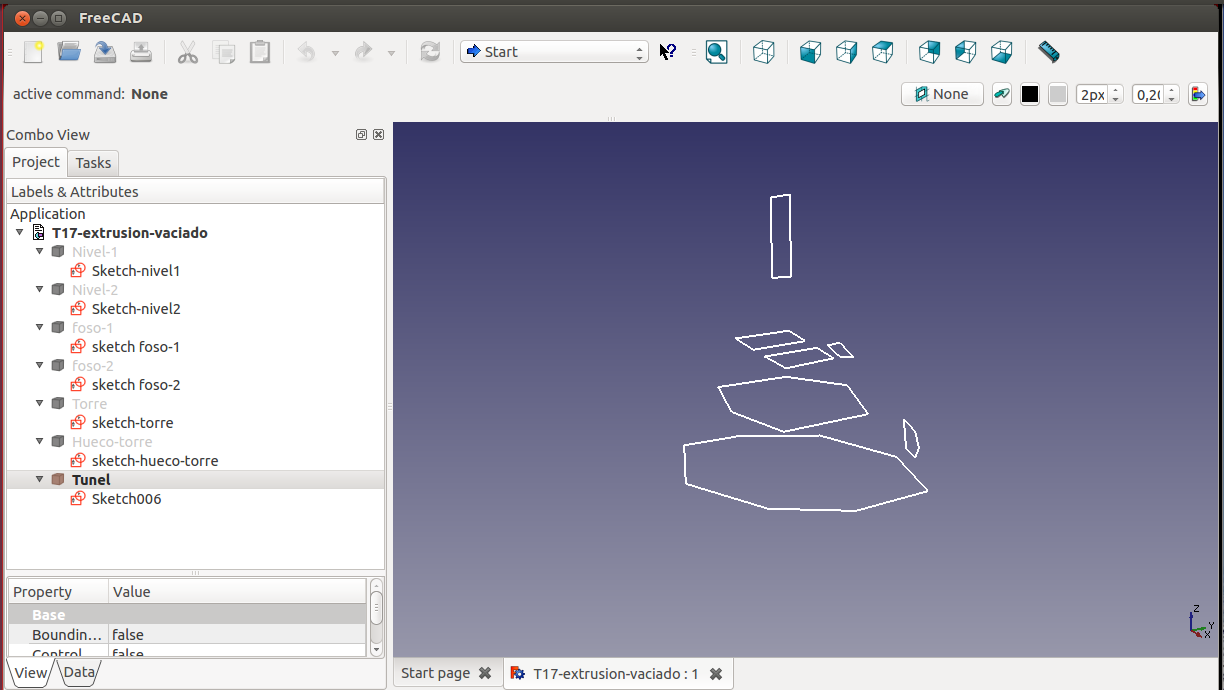Switch to the Tasks tab
The image size is (1224, 690).
(93, 163)
